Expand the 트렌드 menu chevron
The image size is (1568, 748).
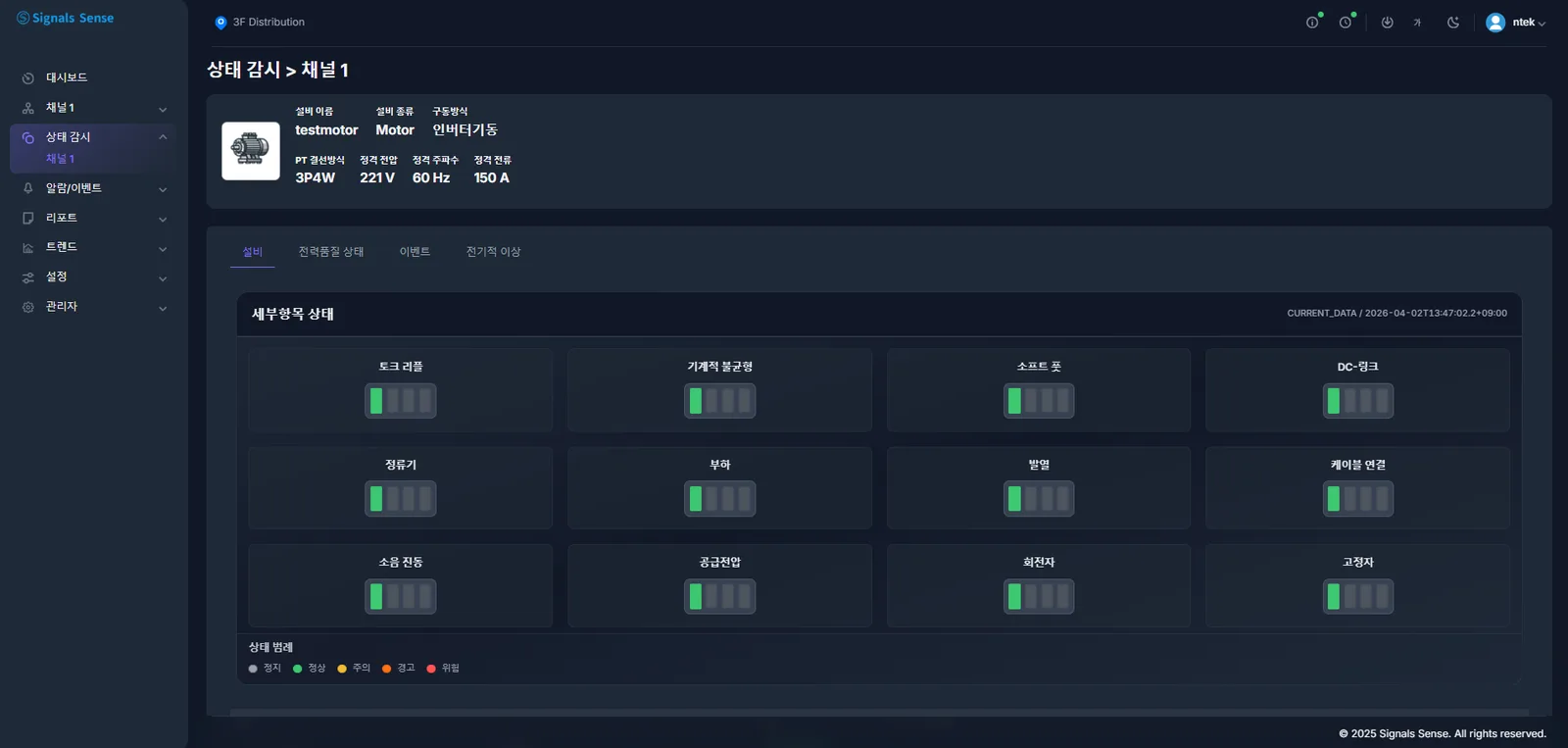[x=163, y=249]
